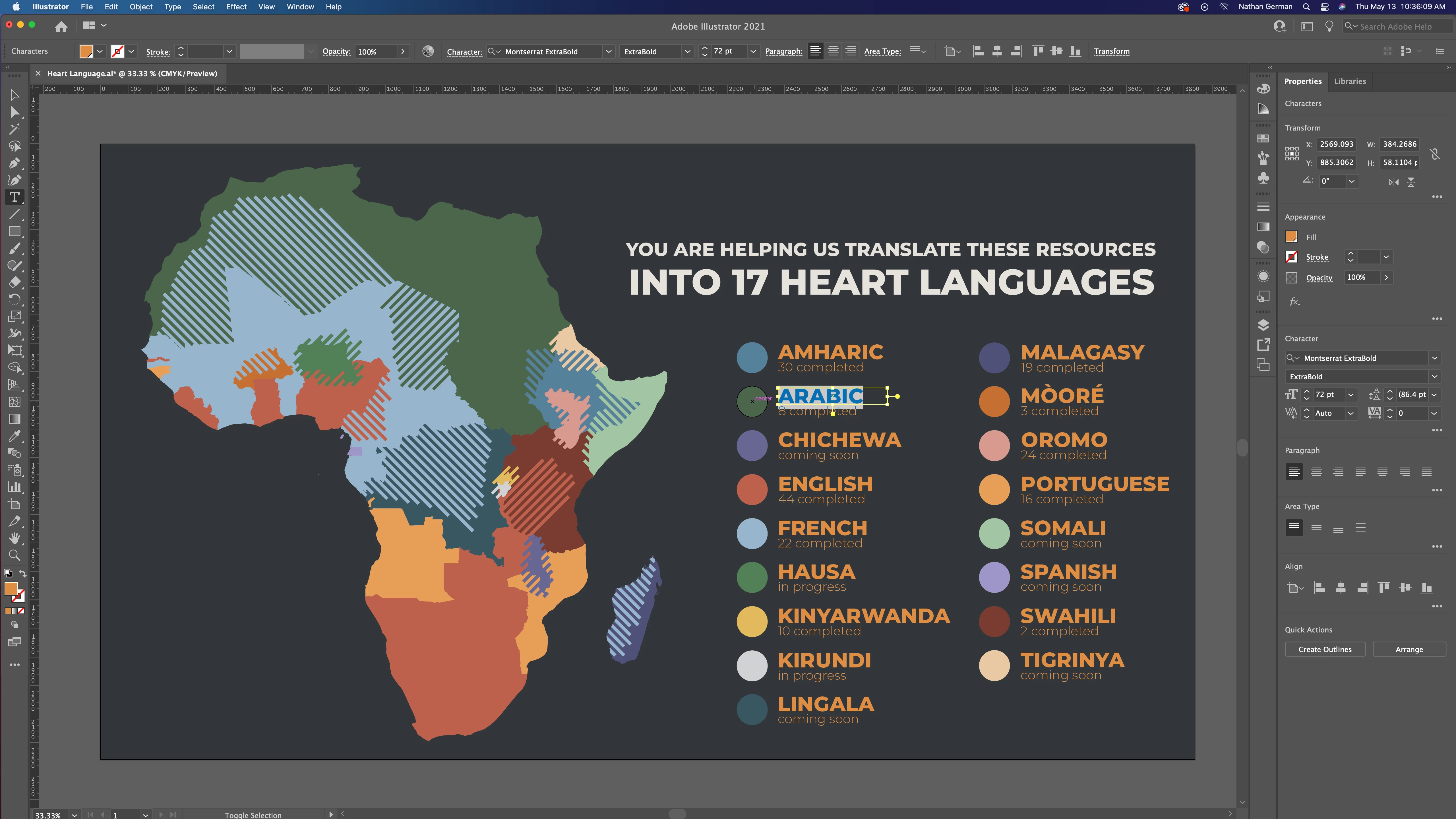1456x819 pixels.
Task: Open the font family dropdown in Properties
Action: point(1434,358)
